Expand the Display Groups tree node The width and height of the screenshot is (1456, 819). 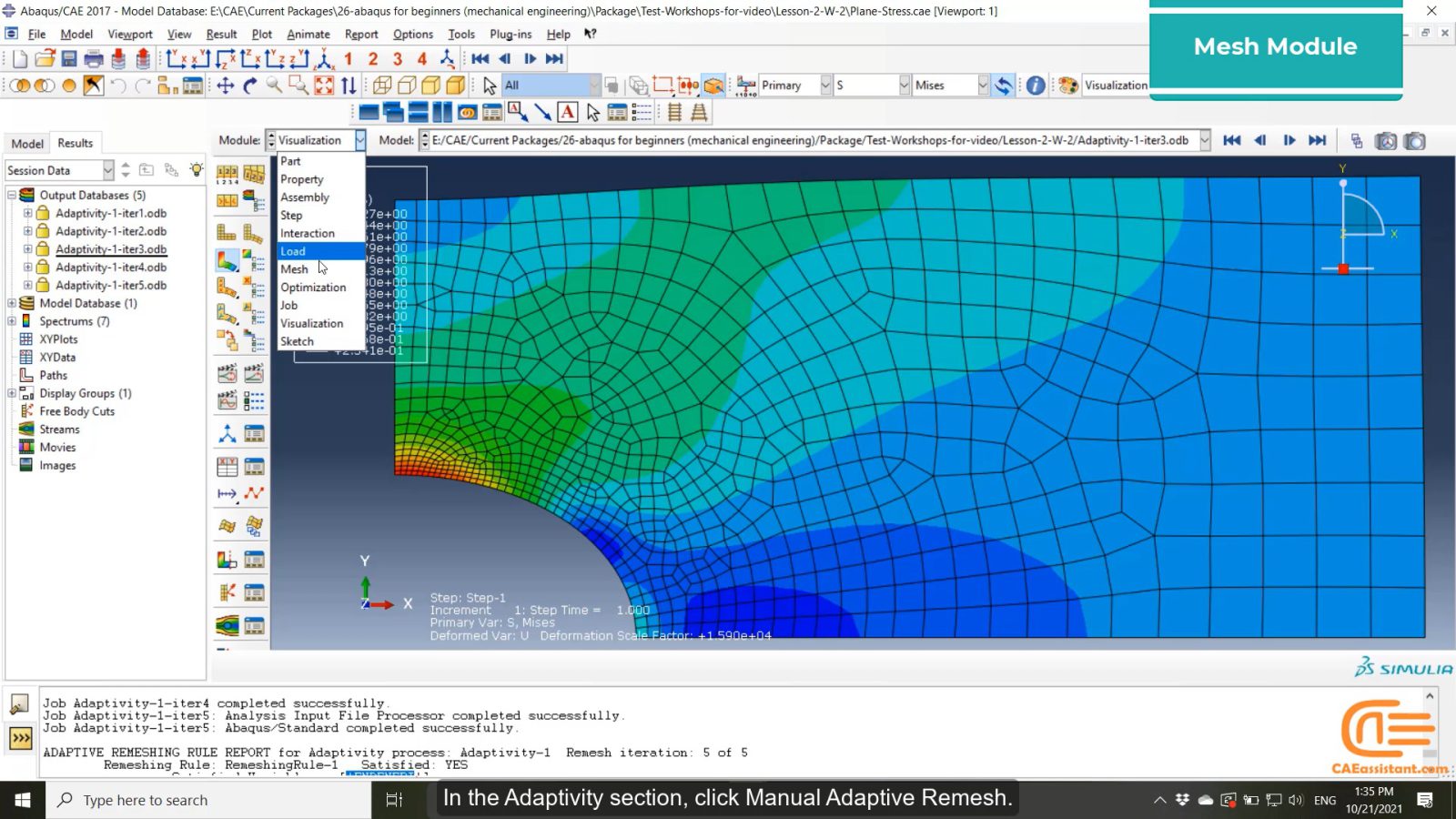(x=12, y=393)
